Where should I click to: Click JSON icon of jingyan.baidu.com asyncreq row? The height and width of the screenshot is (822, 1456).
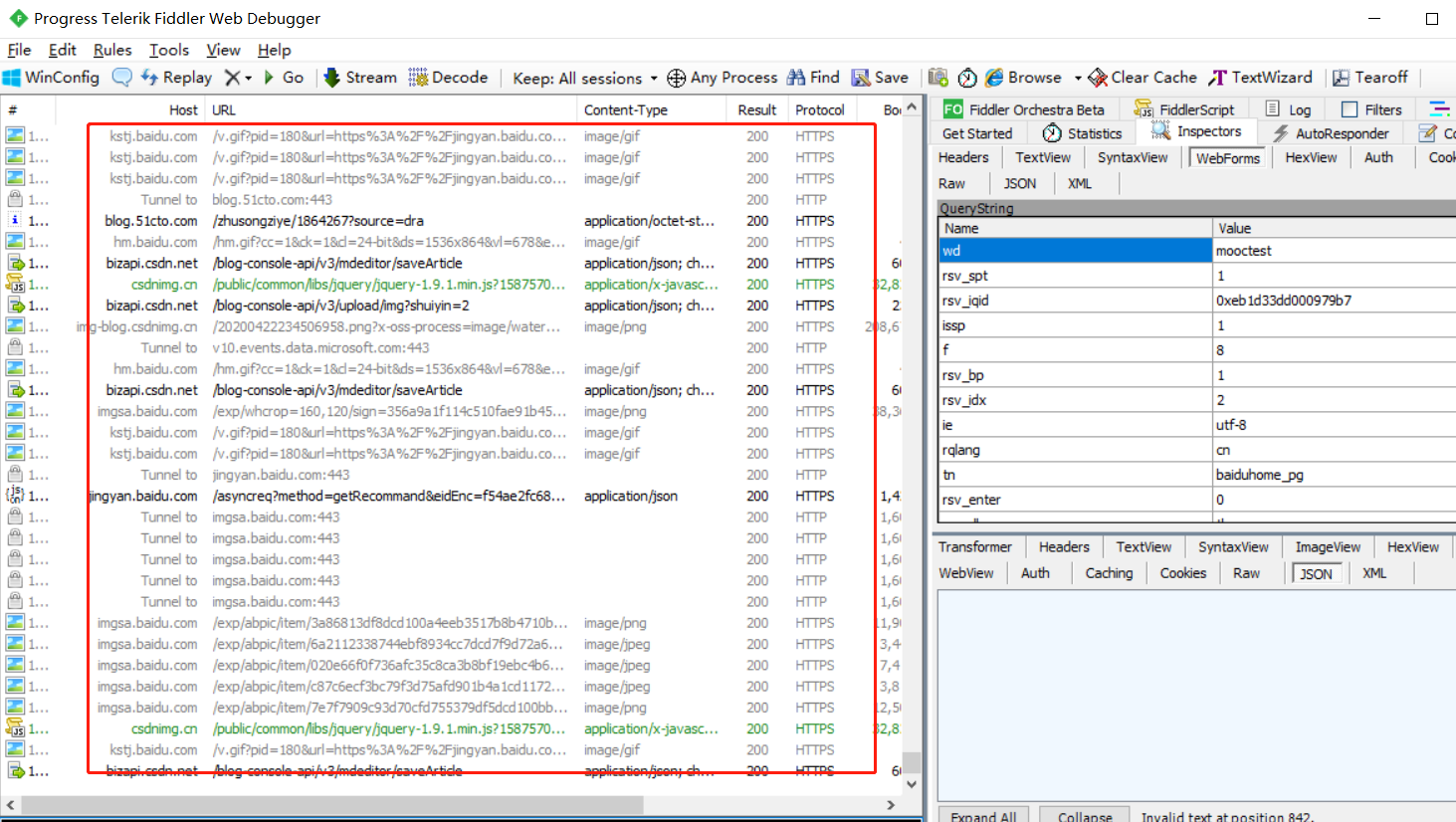15,496
